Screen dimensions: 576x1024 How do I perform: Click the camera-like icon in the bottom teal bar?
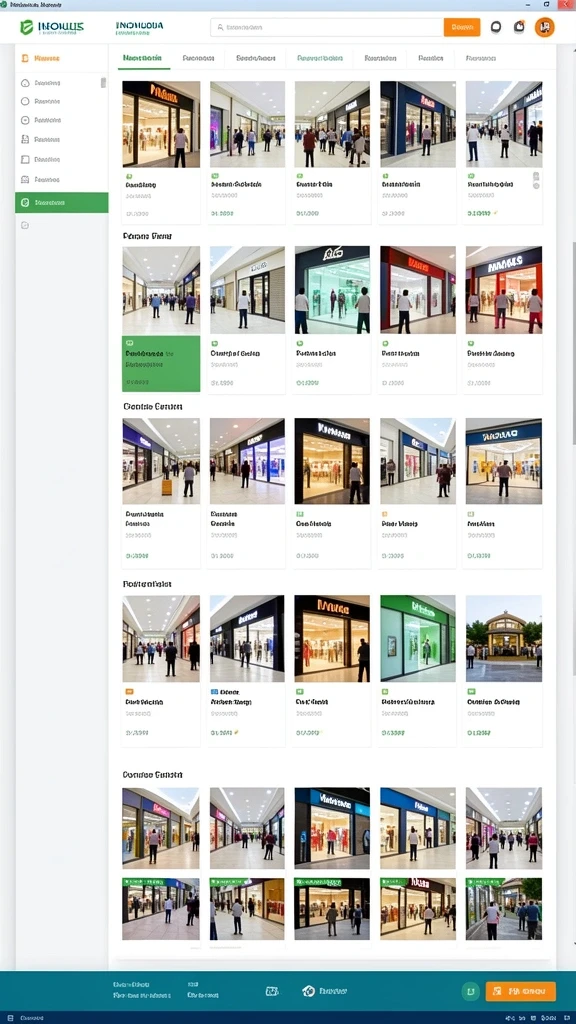[272, 991]
